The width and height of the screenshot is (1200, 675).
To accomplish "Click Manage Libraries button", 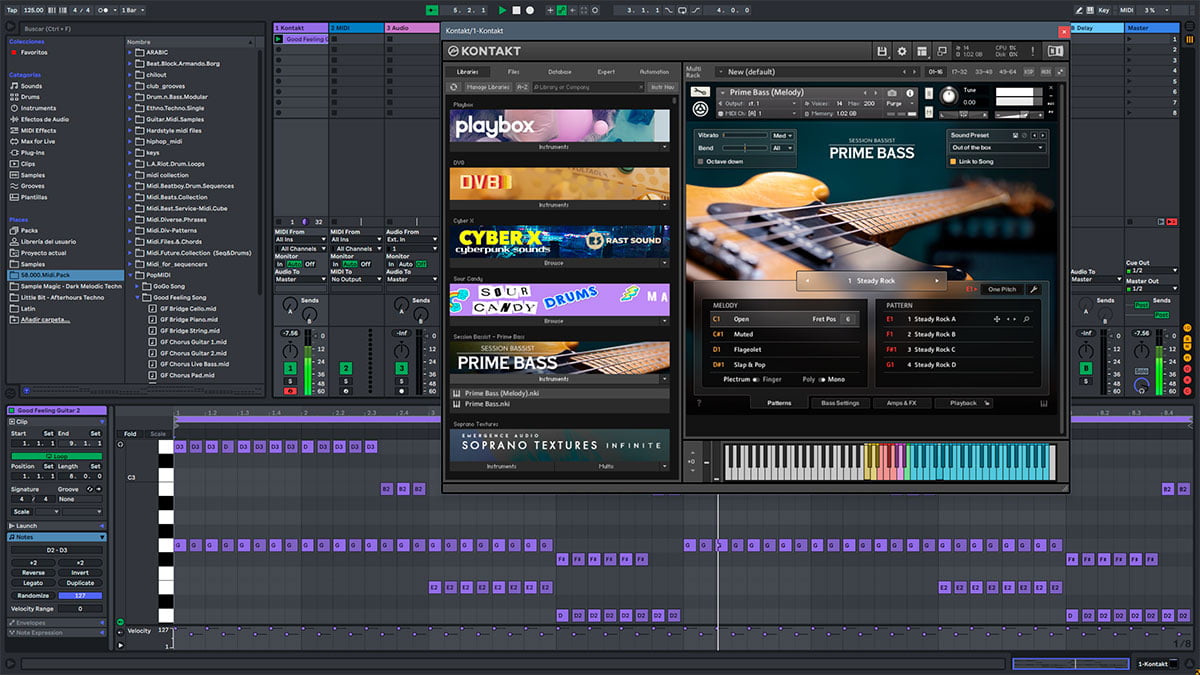I will [486, 87].
